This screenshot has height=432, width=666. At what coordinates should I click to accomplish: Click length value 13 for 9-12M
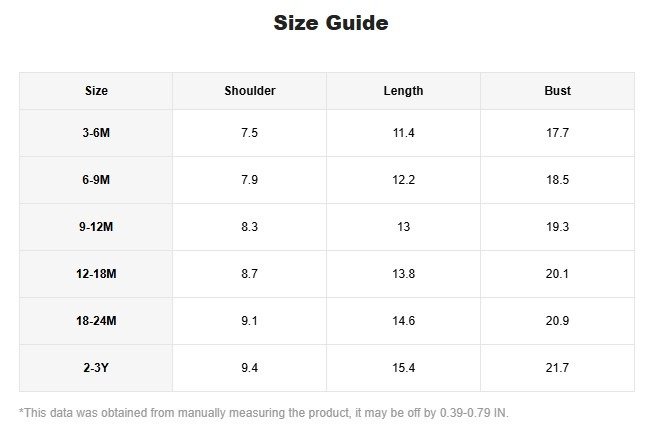point(403,227)
